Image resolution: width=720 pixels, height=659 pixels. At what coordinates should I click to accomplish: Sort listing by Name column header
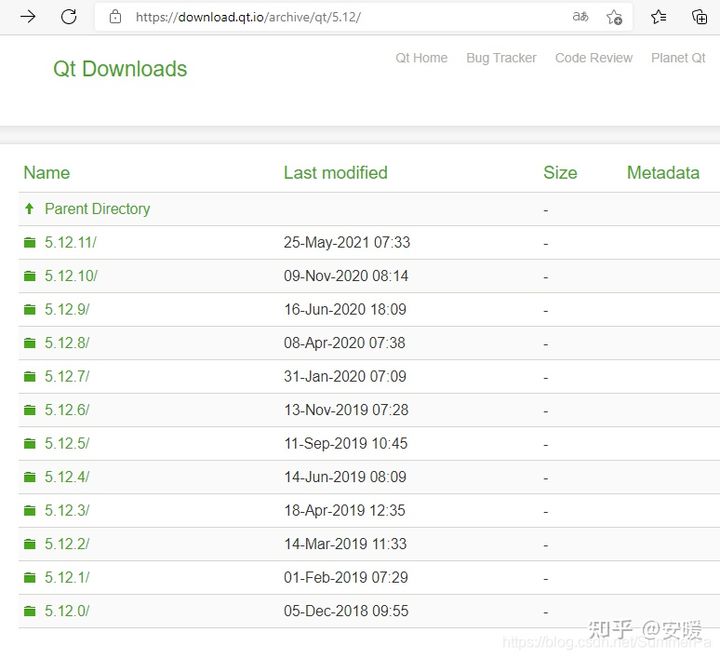(47, 173)
